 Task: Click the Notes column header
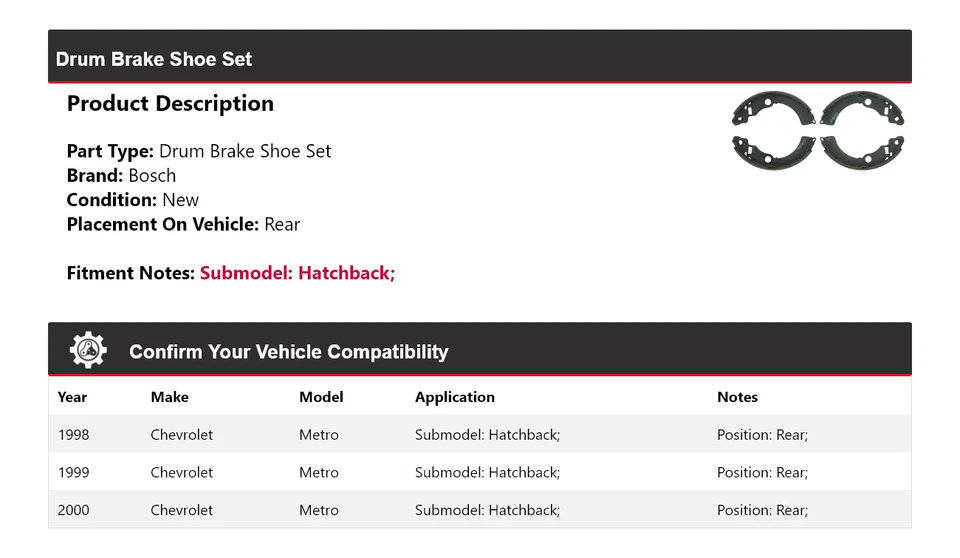(x=737, y=397)
